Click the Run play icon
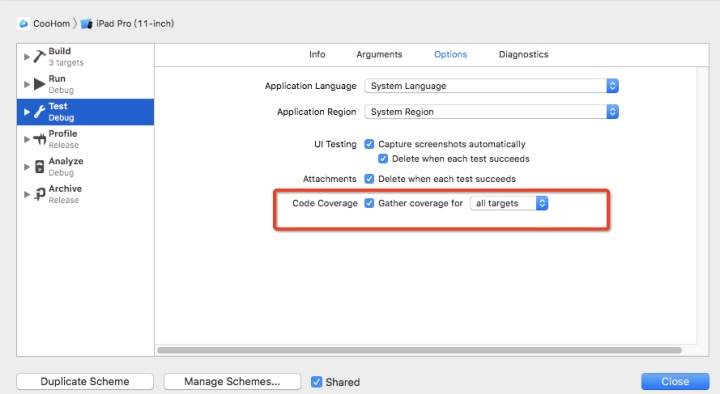This screenshot has height=394, width=720. point(39,84)
